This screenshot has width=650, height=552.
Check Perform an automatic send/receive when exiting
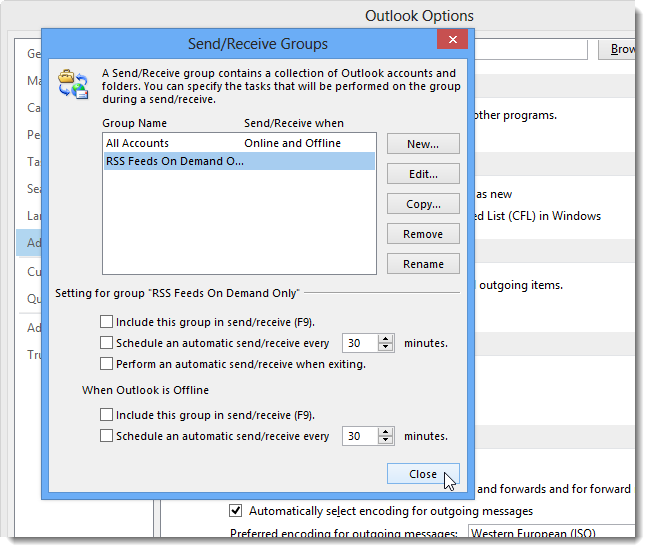[106, 364]
